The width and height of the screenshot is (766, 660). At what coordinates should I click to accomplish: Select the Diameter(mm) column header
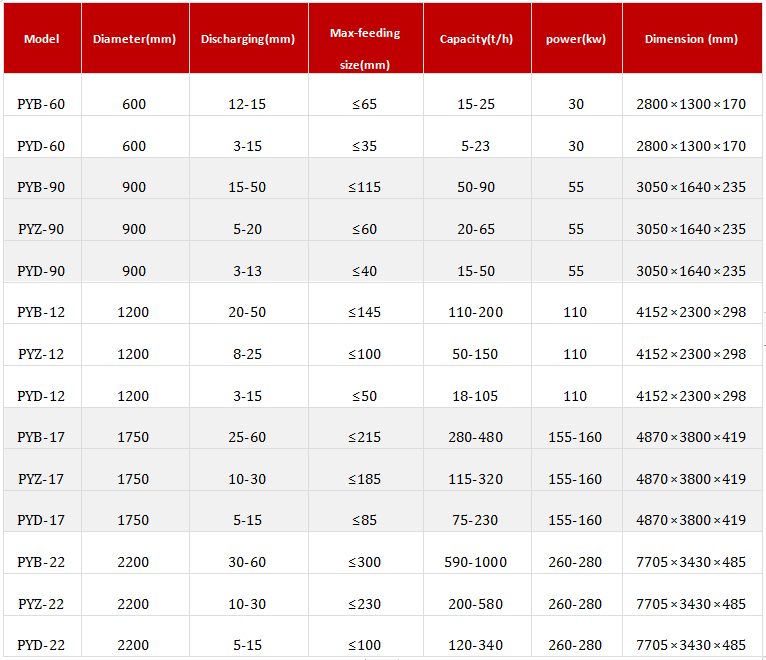coord(134,39)
